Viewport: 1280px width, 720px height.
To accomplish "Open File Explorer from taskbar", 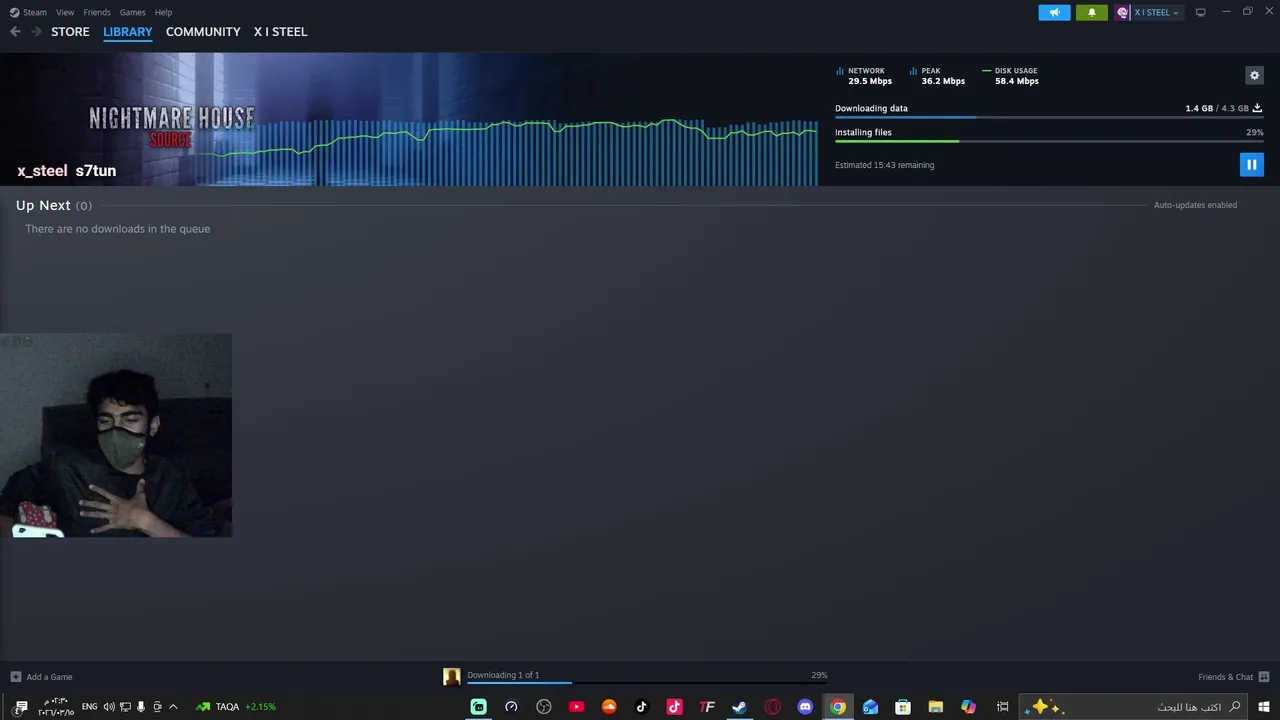I will click(x=935, y=707).
